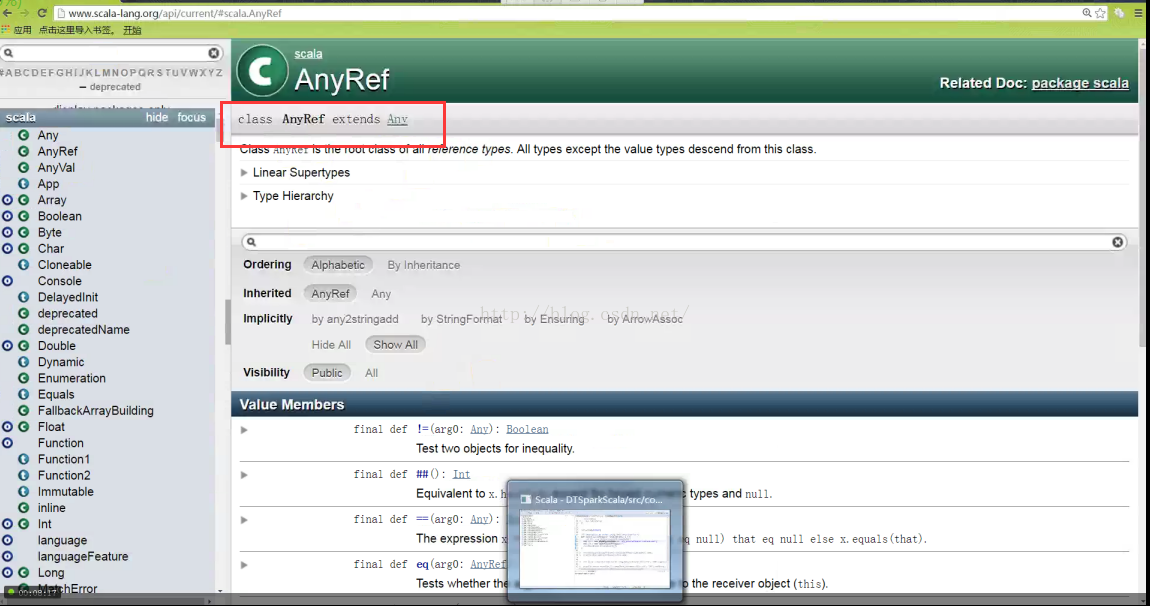The image size is (1150, 606).
Task: Open the package scala related doc link
Action: coord(1080,83)
